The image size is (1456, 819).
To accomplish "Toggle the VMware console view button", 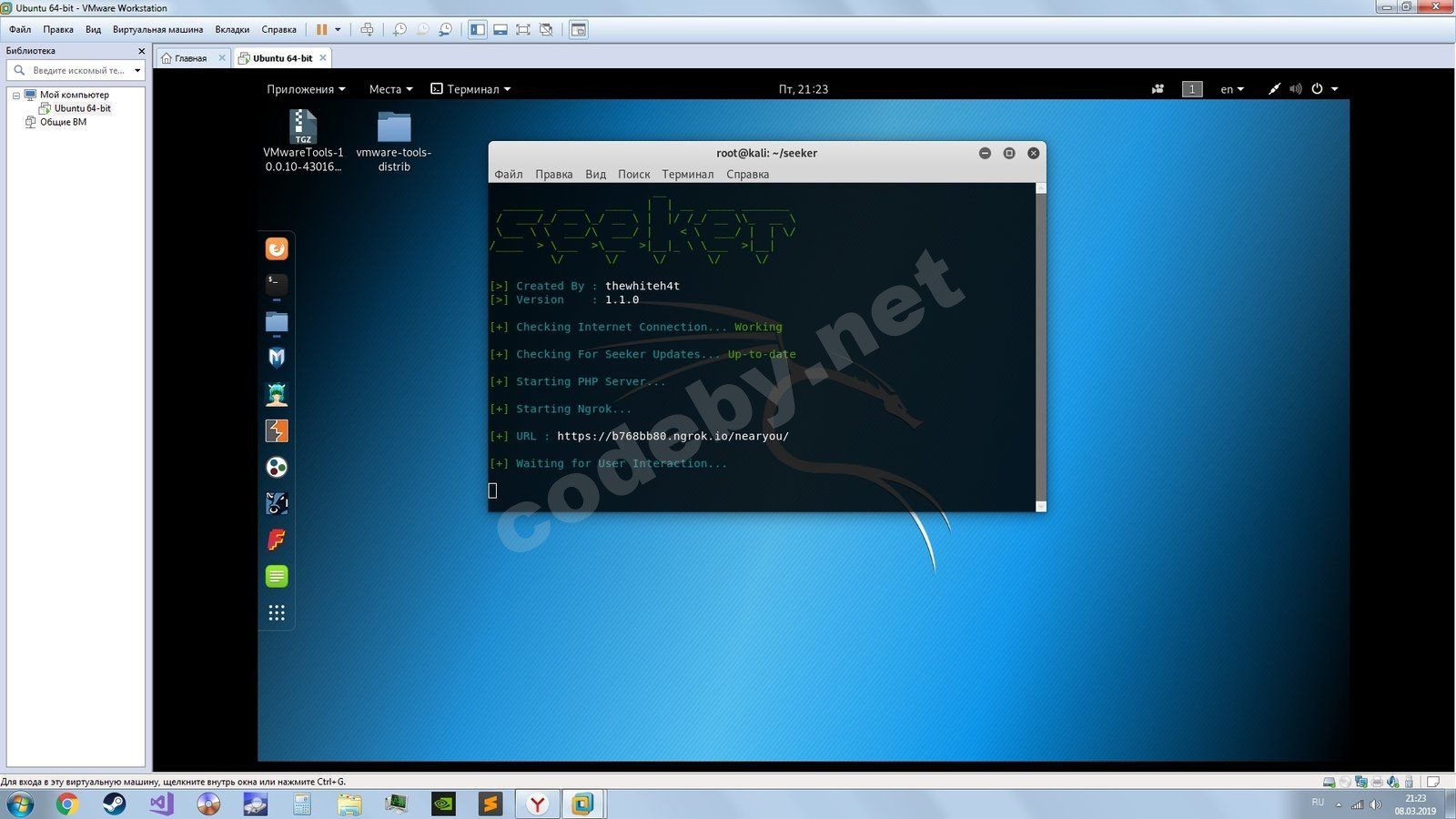I will point(579,29).
